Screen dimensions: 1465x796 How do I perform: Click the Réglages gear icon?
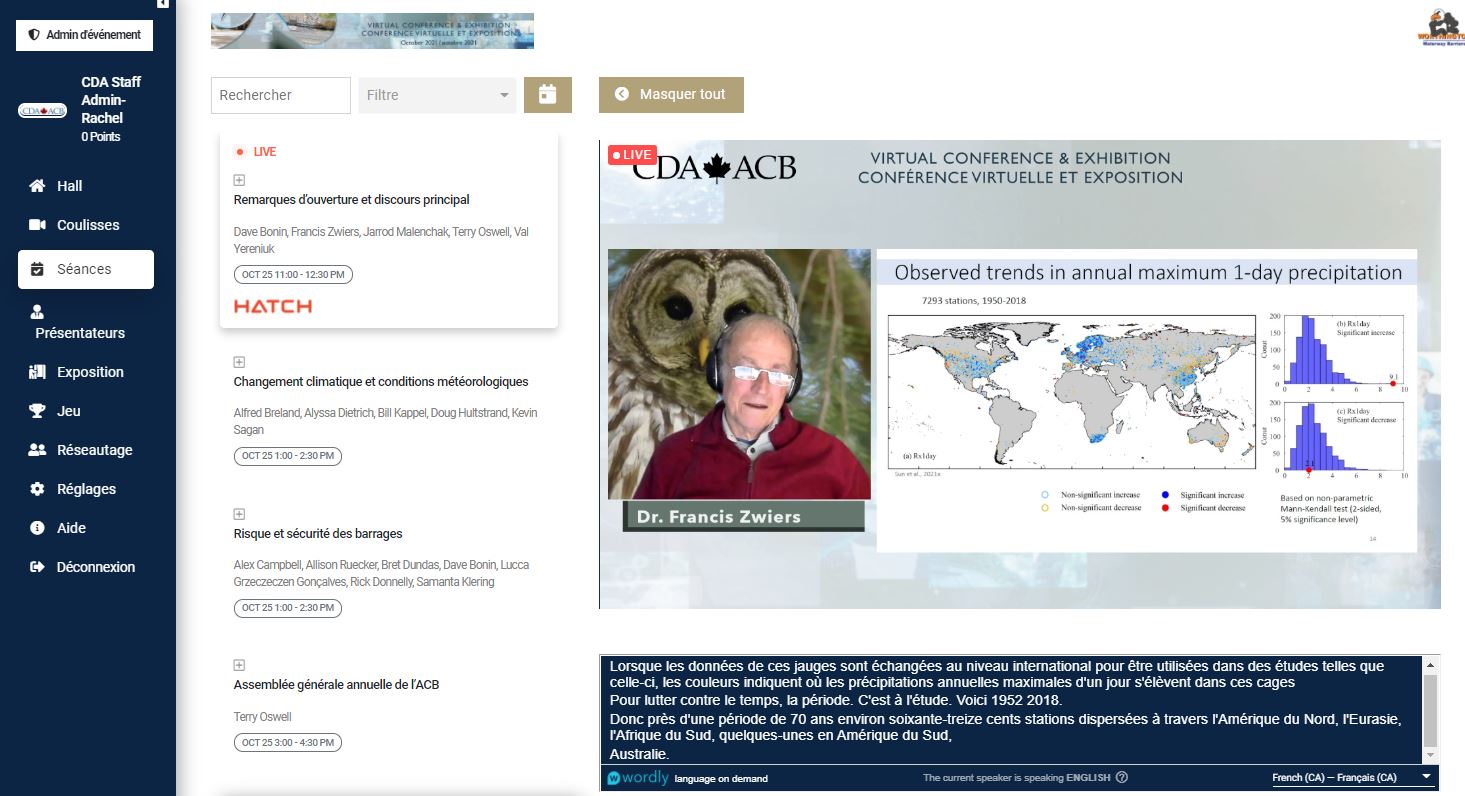tap(38, 489)
